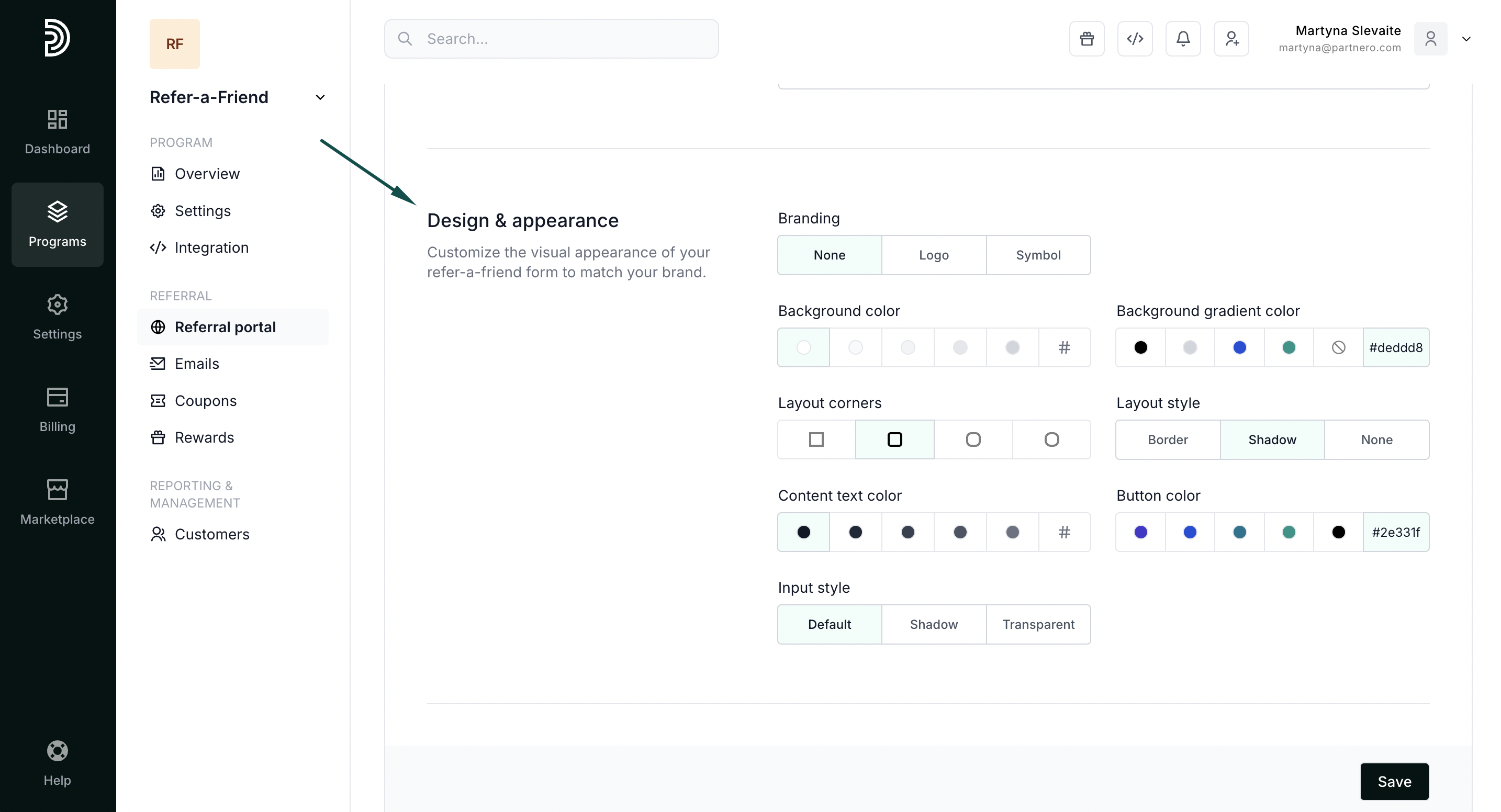The image size is (1501, 812).
Task: Pick the teal green Button color swatch
Action: (x=1289, y=532)
